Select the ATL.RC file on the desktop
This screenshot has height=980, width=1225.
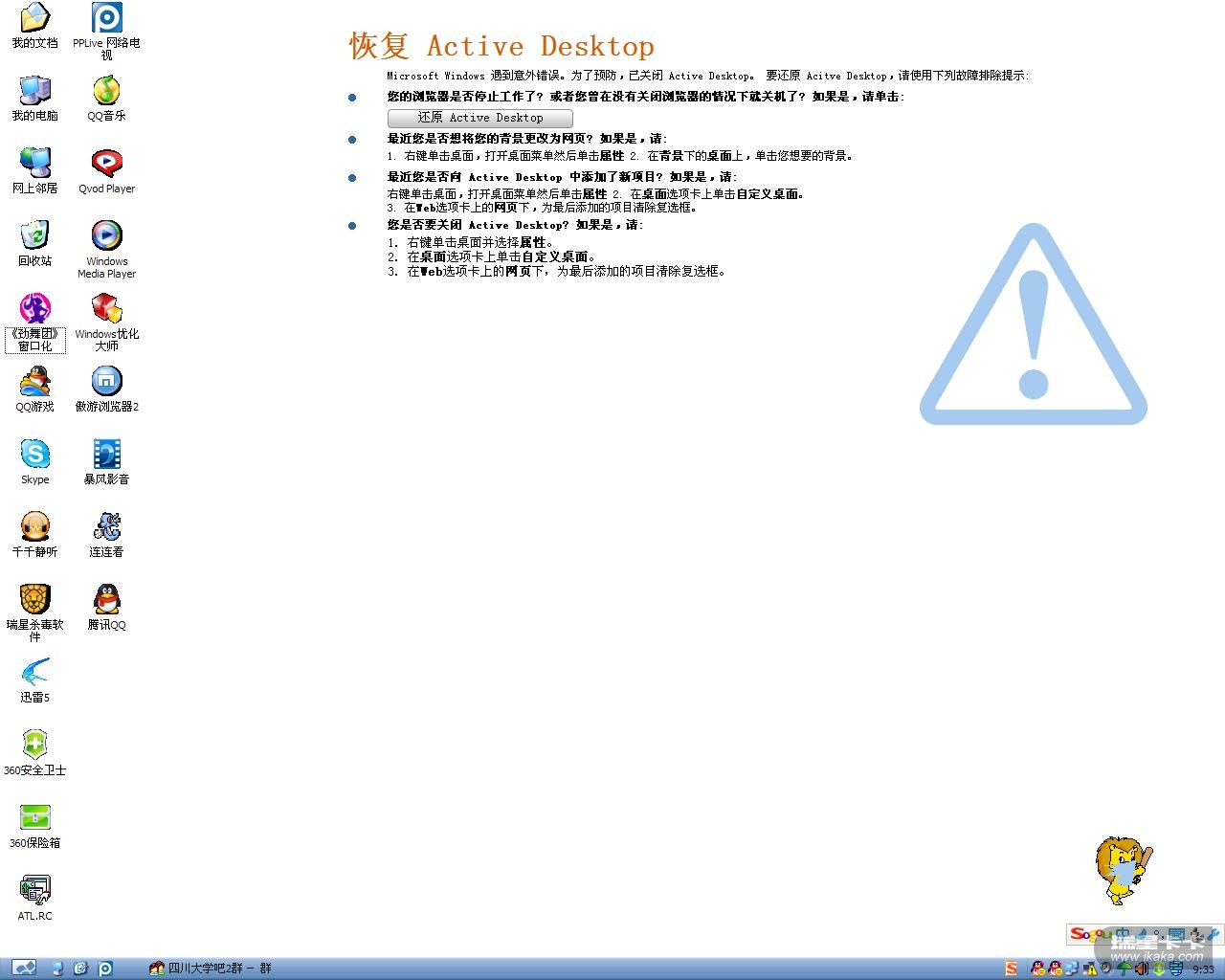[34, 899]
